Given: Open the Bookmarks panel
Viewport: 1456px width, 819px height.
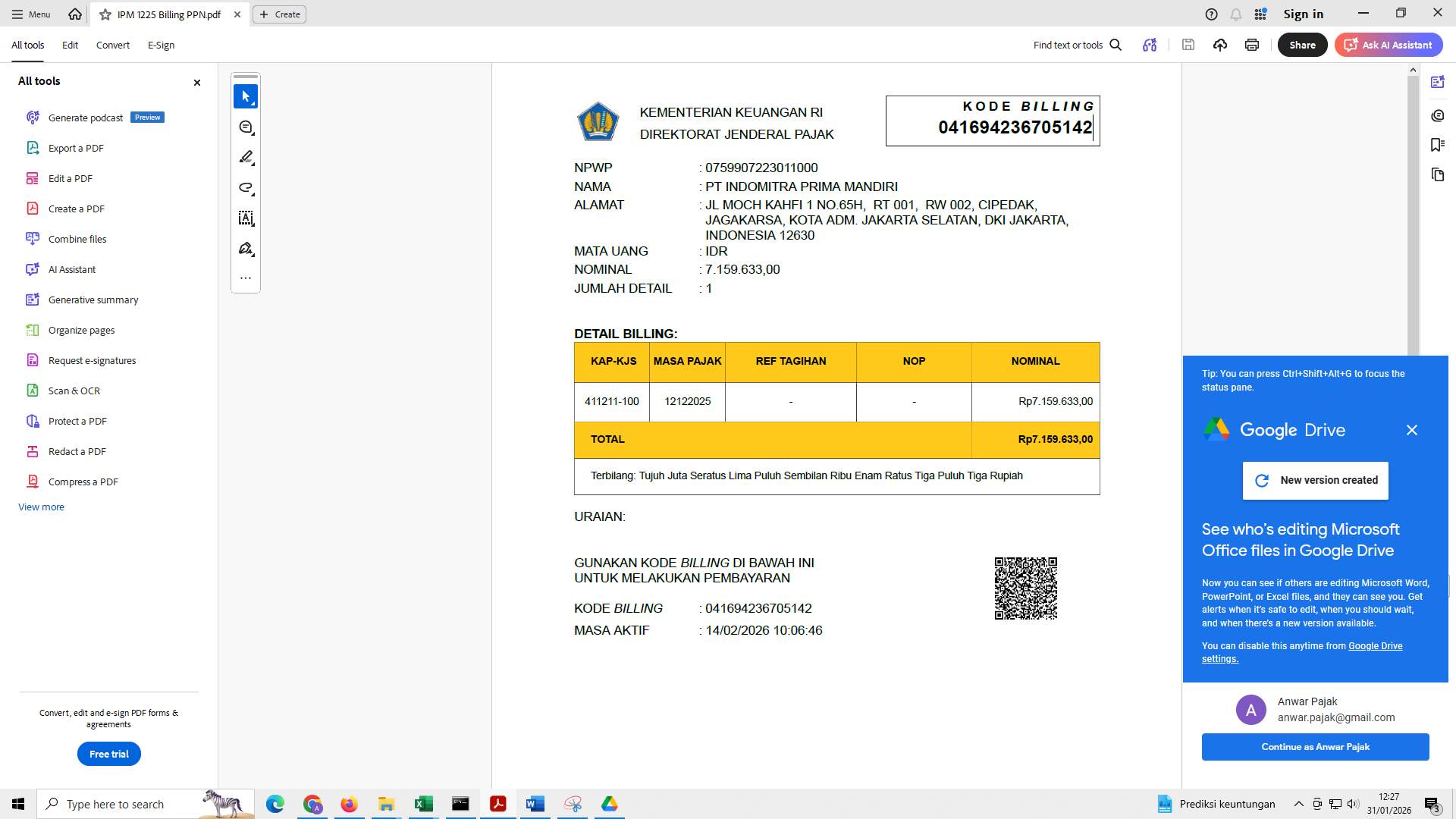Looking at the screenshot, I should pos(1438,145).
